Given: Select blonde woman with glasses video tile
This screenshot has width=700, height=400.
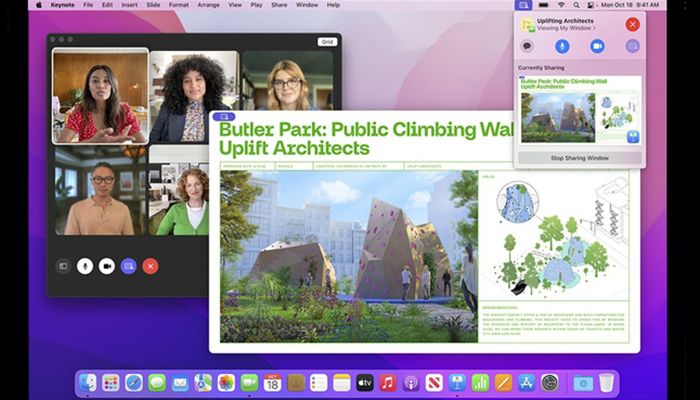Looking at the screenshot, I should pos(288,80).
